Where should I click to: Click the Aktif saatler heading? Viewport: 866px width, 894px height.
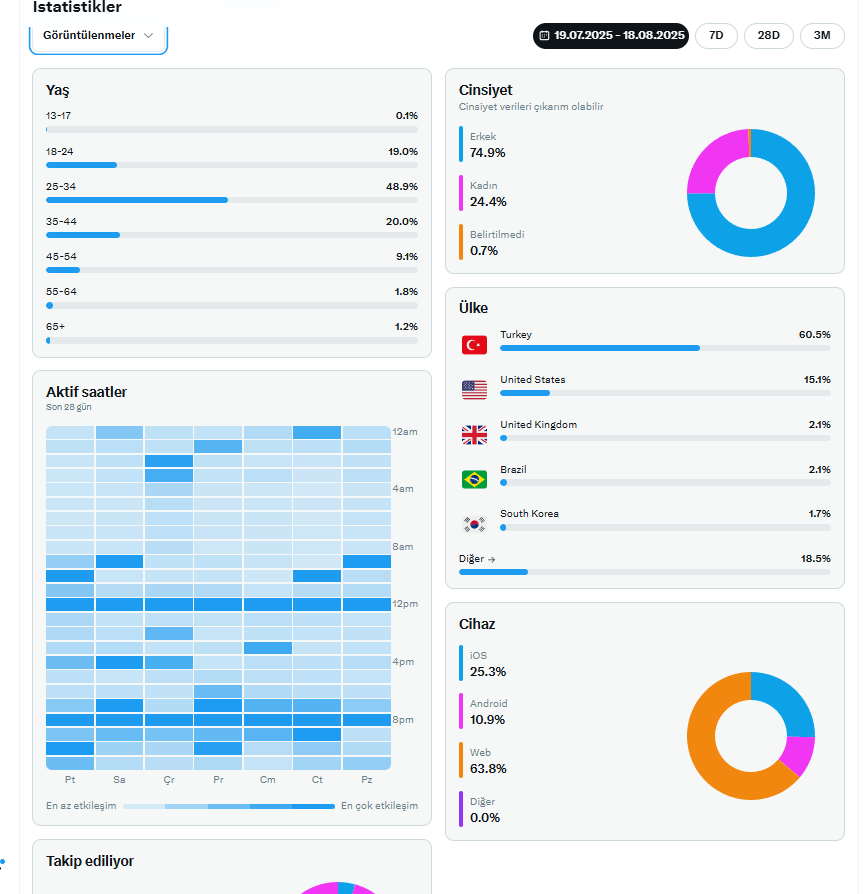[87, 392]
